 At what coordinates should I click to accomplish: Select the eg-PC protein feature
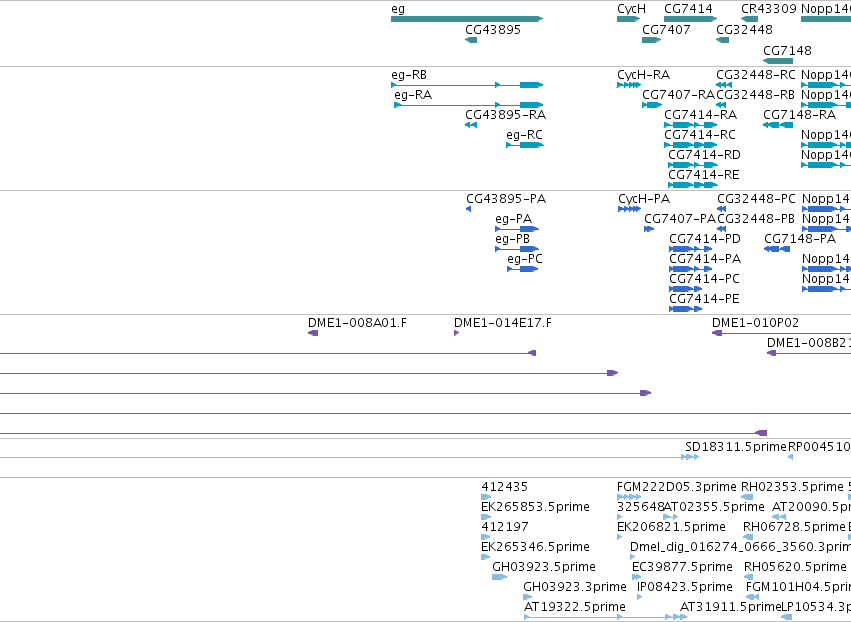click(523, 269)
